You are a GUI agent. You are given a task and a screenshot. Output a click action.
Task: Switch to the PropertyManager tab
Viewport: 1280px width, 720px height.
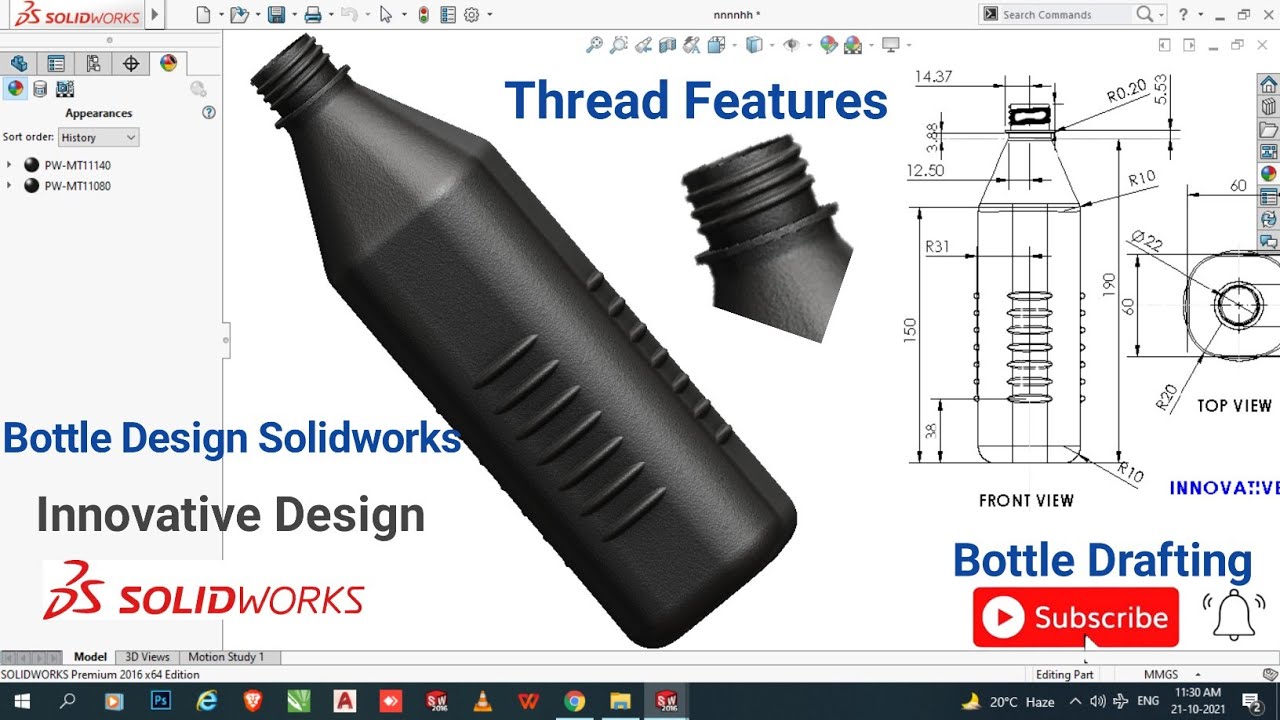56,63
